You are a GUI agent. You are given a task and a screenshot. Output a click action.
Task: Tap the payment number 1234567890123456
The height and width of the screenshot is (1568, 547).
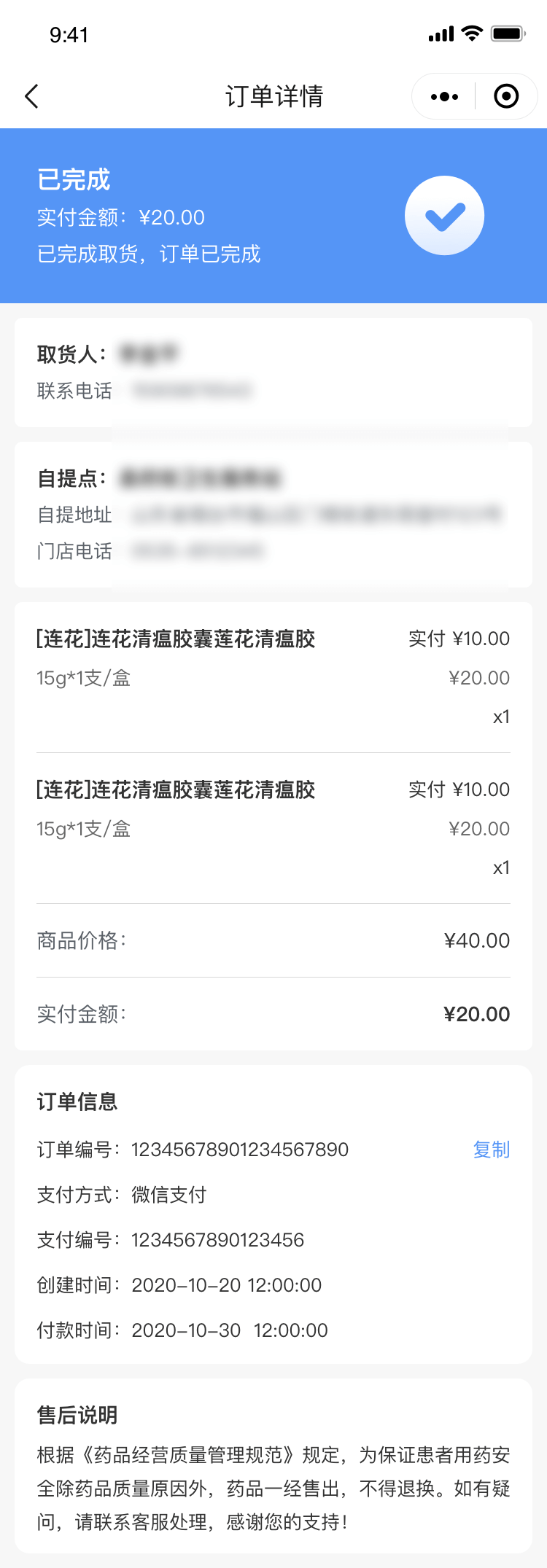coord(217,1240)
